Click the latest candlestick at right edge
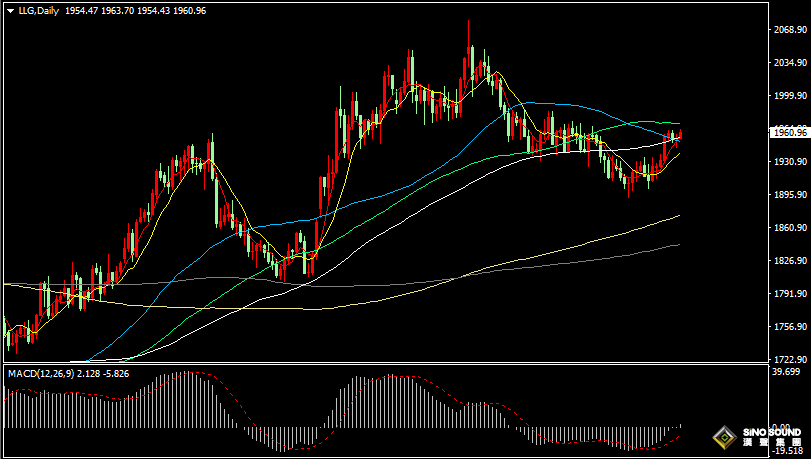This screenshot has width=811, height=459. click(680, 135)
